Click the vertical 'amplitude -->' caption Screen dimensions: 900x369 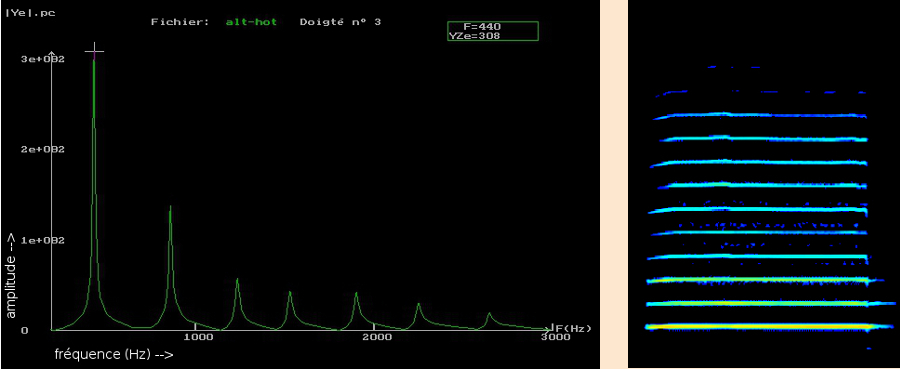(11, 276)
